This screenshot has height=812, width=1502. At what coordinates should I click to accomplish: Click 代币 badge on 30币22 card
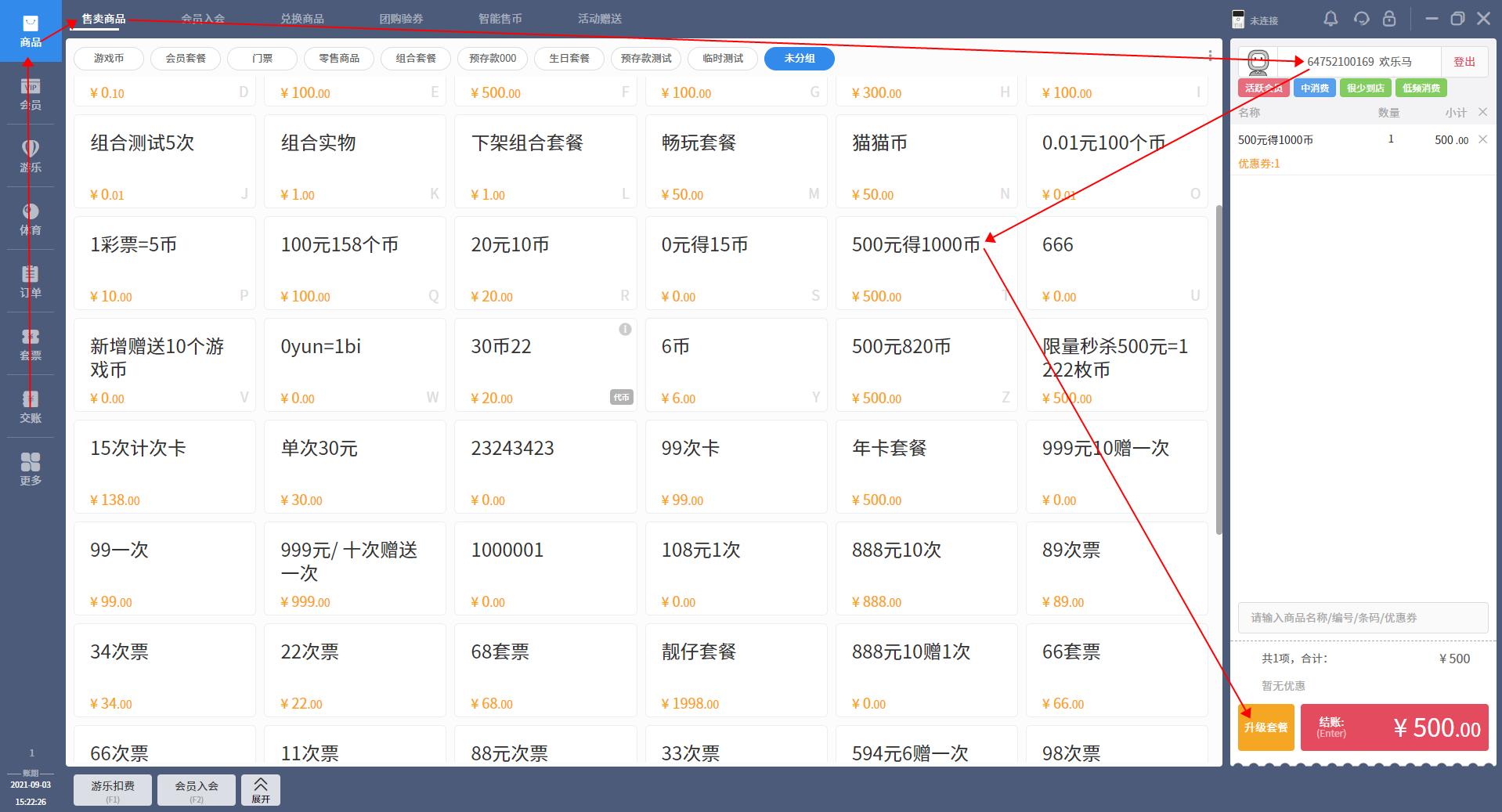(621, 397)
